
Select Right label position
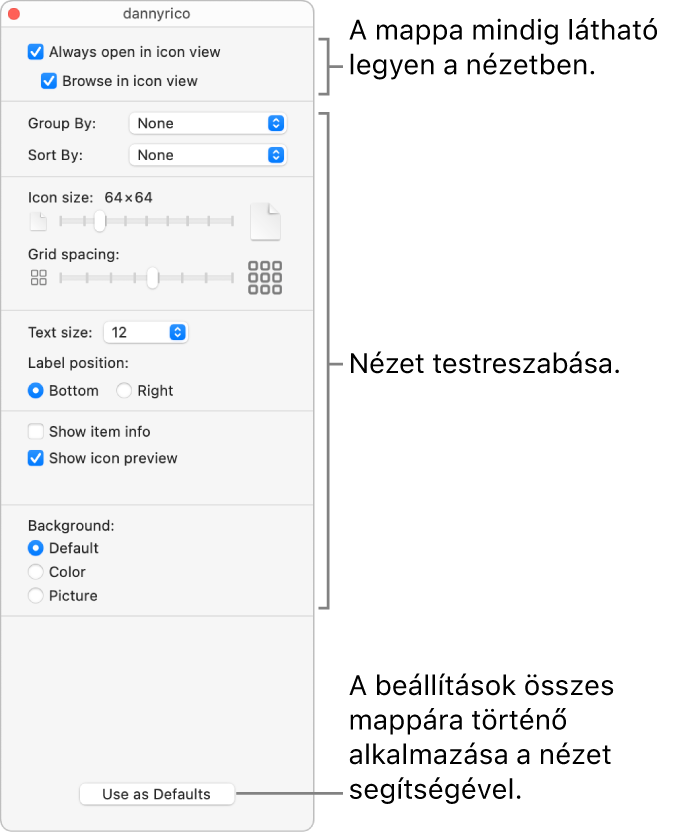124,390
